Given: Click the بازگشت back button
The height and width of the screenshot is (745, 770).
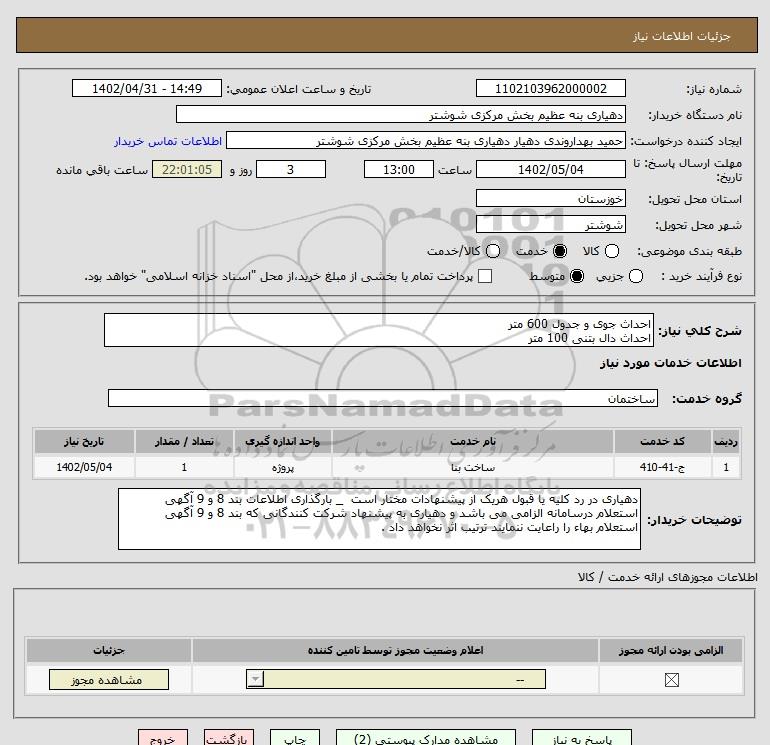Looking at the screenshot, I should (229, 738).
